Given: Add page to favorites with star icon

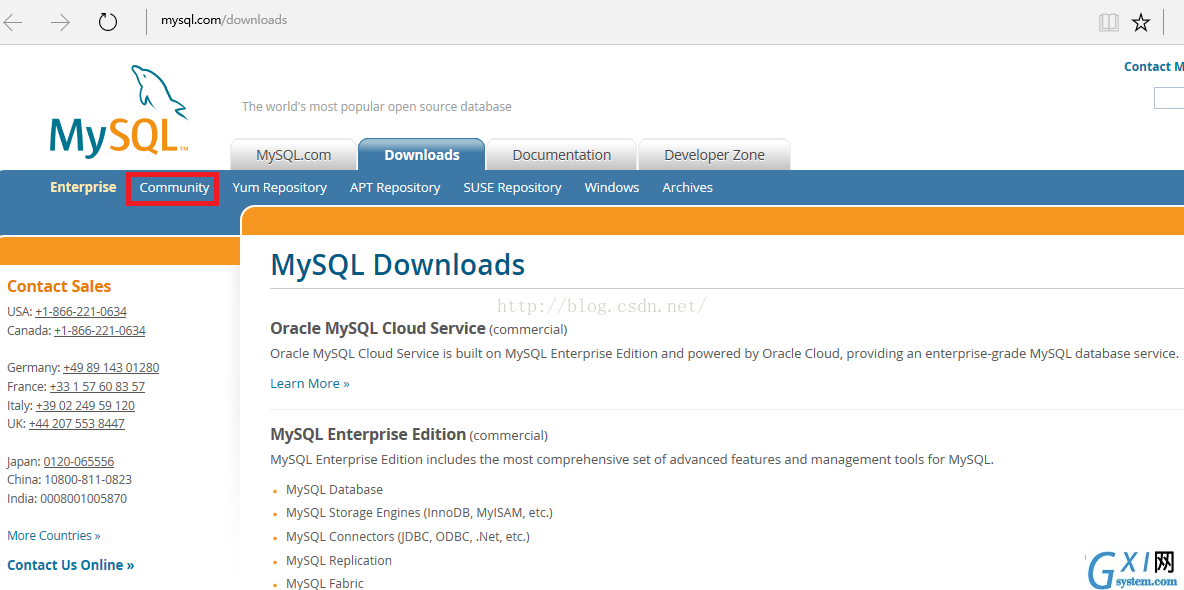Looking at the screenshot, I should click(1140, 23).
